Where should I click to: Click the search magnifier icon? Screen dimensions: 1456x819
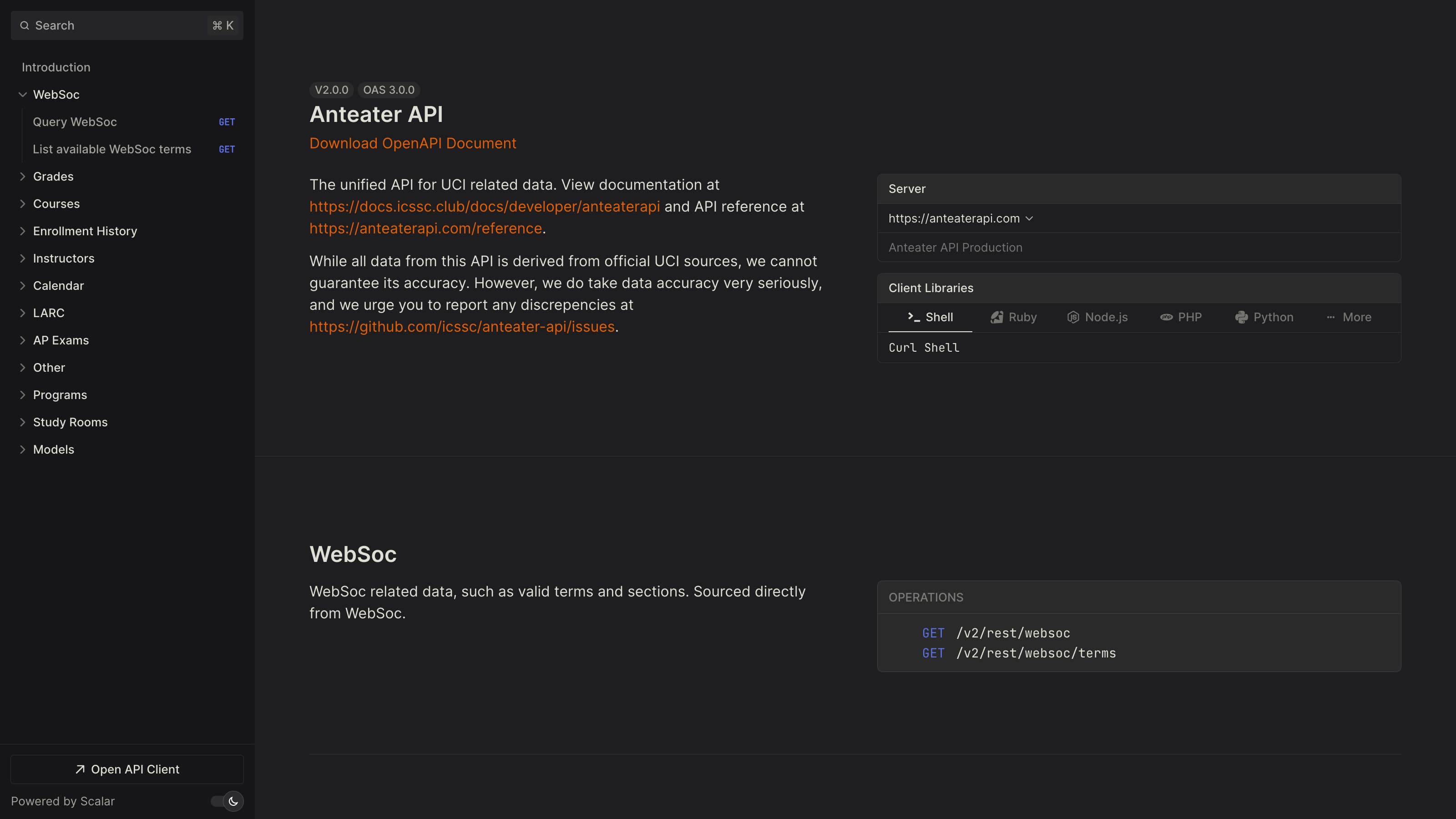click(25, 25)
